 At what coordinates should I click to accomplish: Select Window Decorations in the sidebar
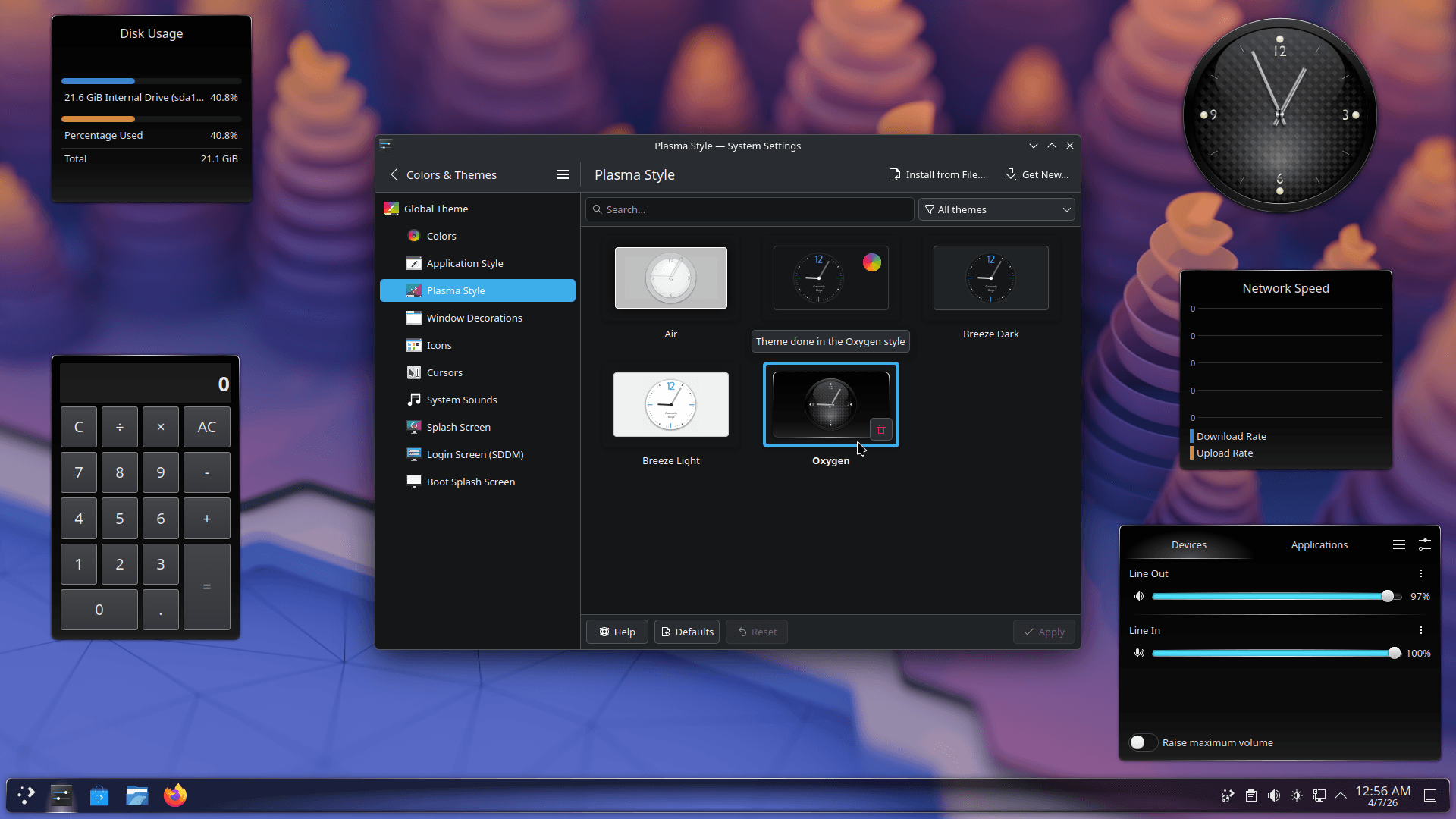point(474,318)
